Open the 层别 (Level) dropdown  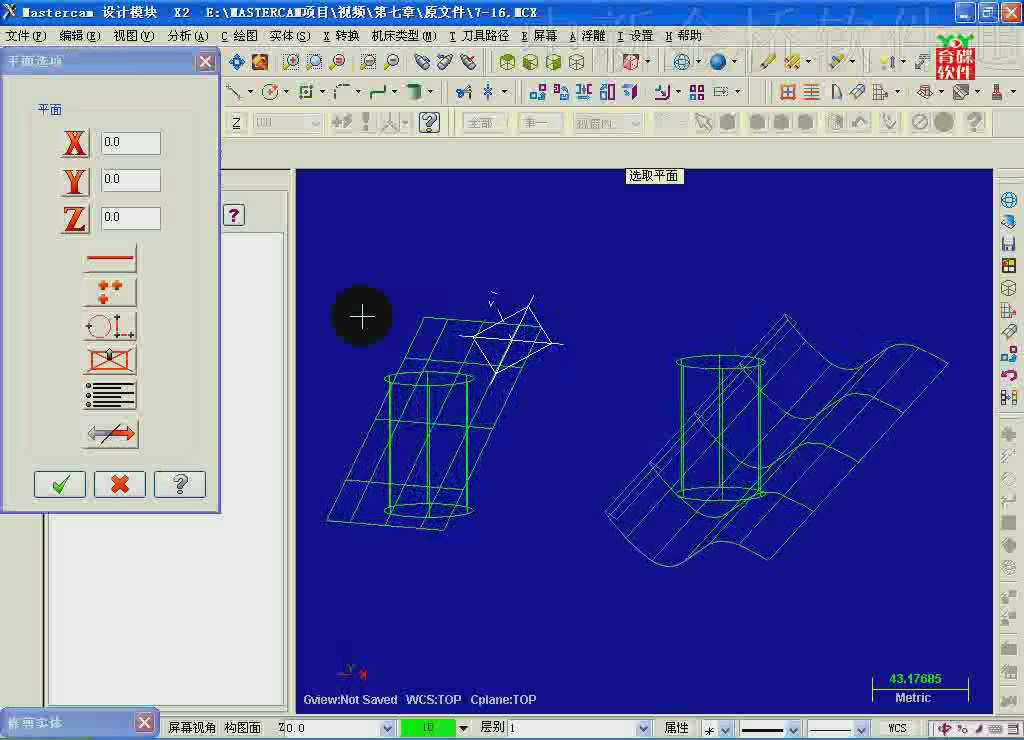click(x=643, y=728)
